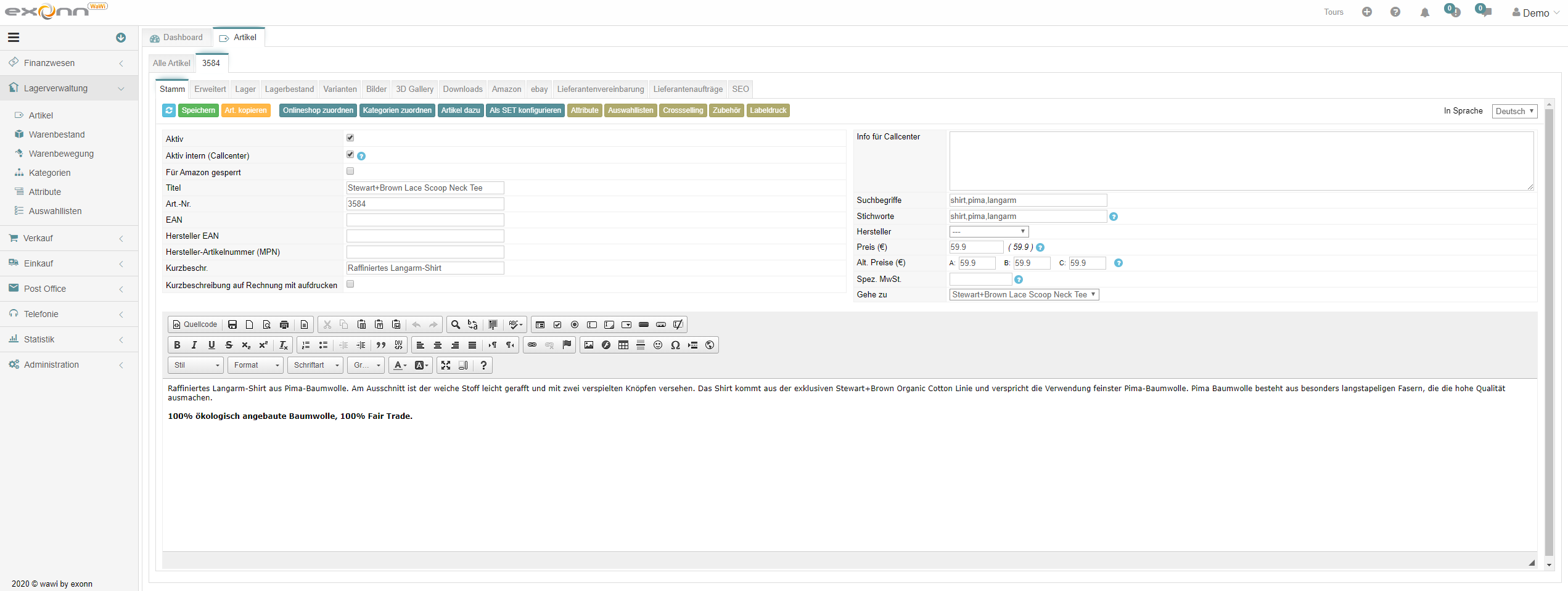The width and height of the screenshot is (1568, 591).
Task: Click the notification bell in the top bar
Action: 1424,12
